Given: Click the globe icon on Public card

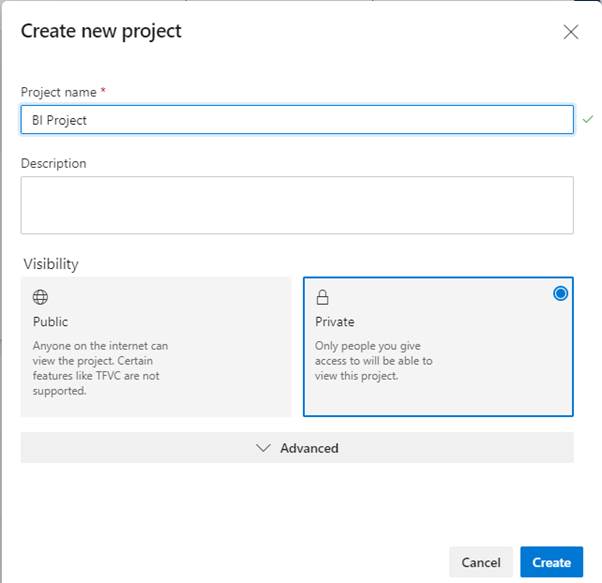Looking at the screenshot, I should (40, 297).
